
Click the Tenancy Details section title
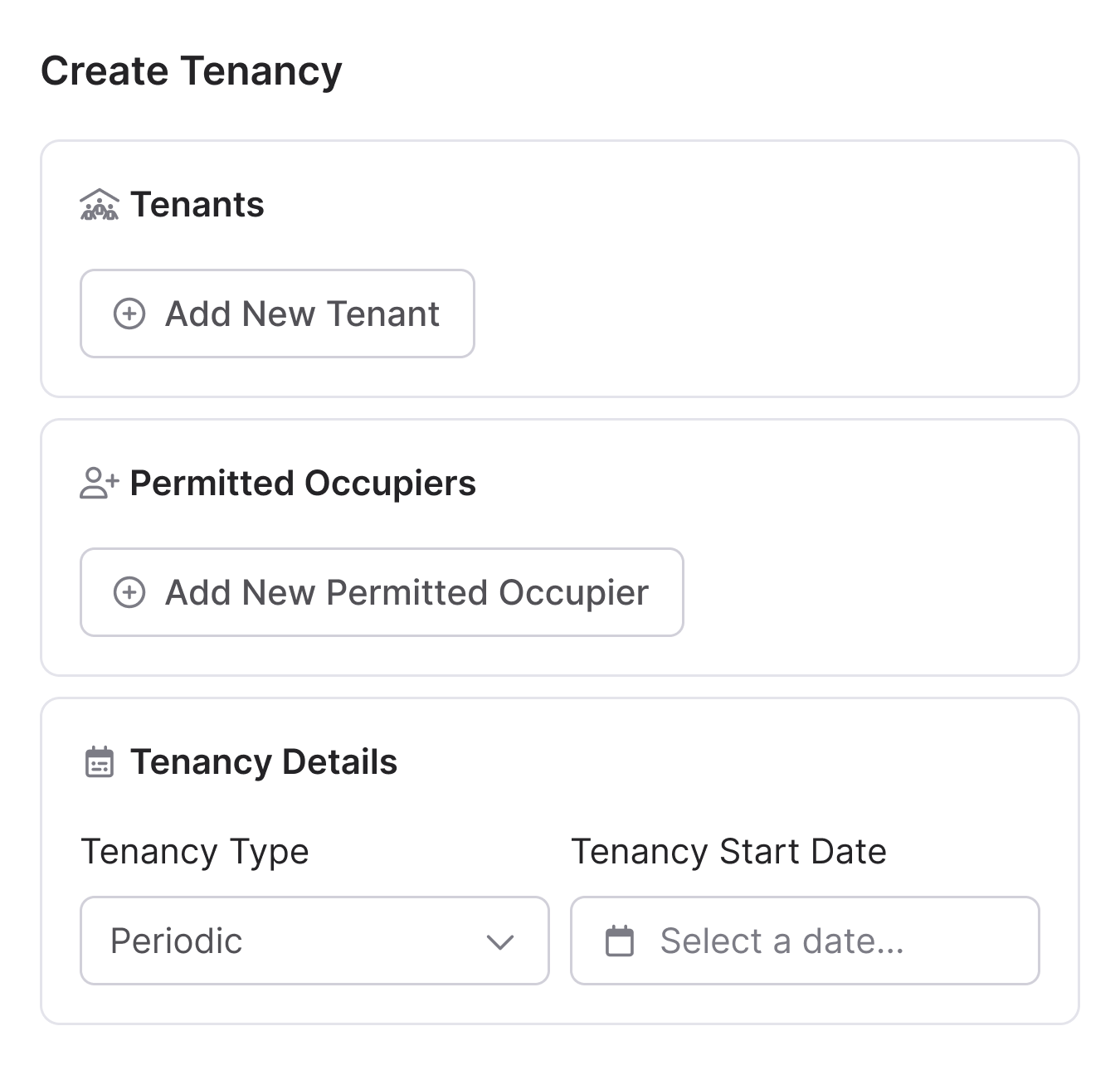pos(263,761)
